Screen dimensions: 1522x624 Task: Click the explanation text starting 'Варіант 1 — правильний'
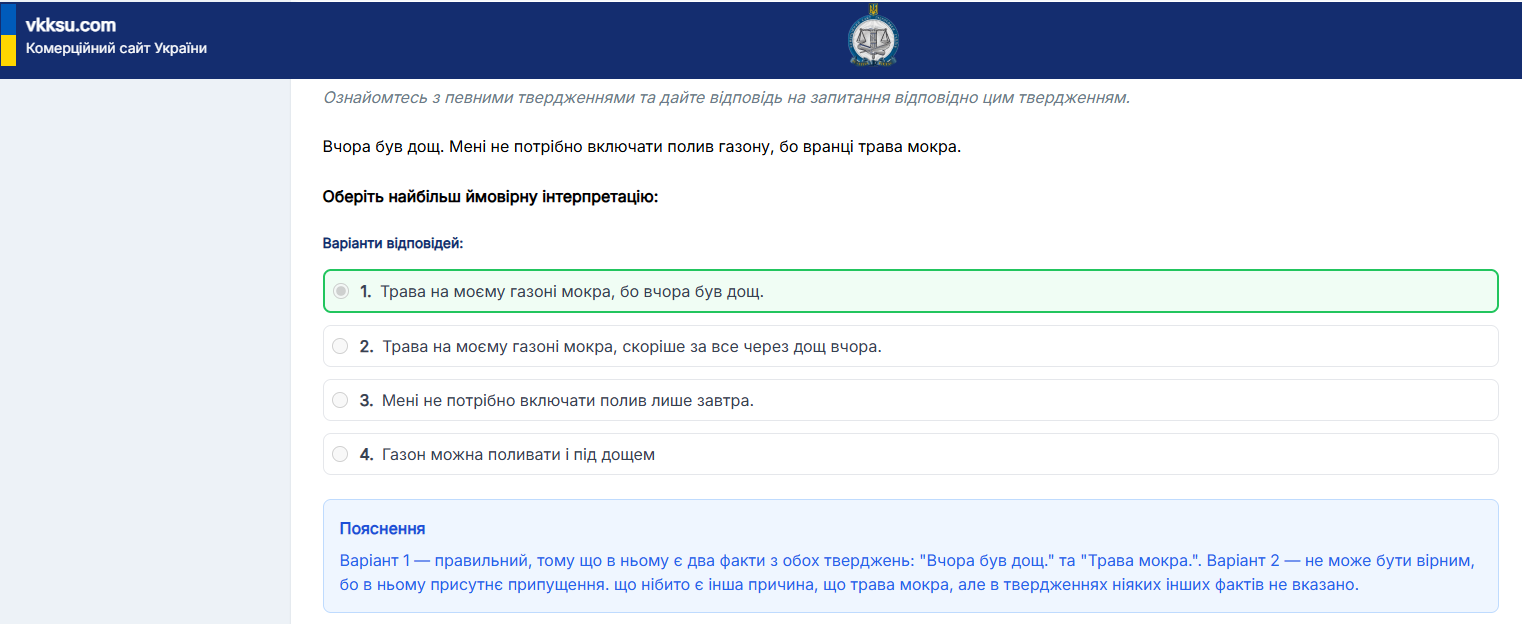coord(907,572)
